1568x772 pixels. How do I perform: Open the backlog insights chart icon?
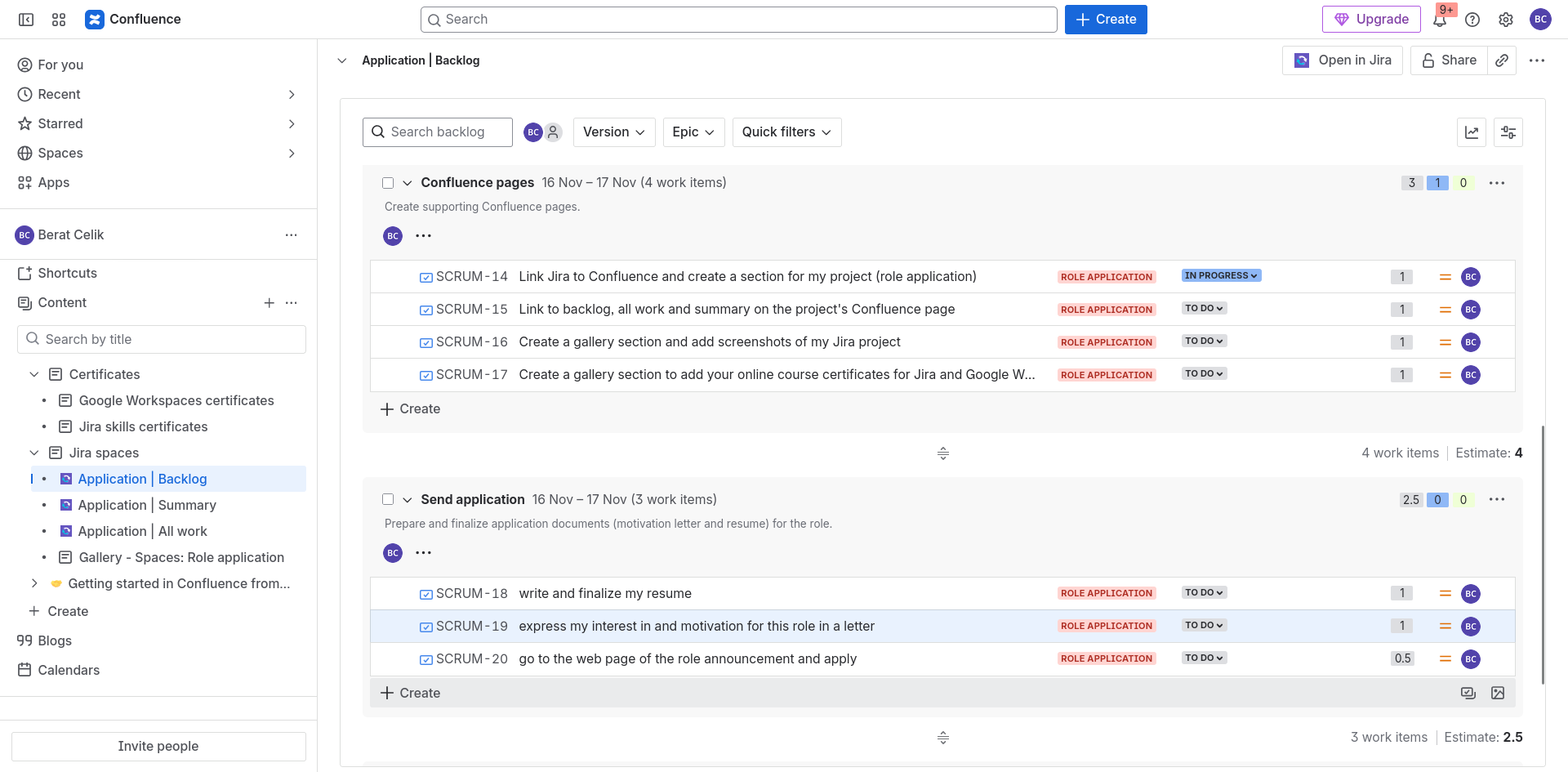pos(1472,132)
